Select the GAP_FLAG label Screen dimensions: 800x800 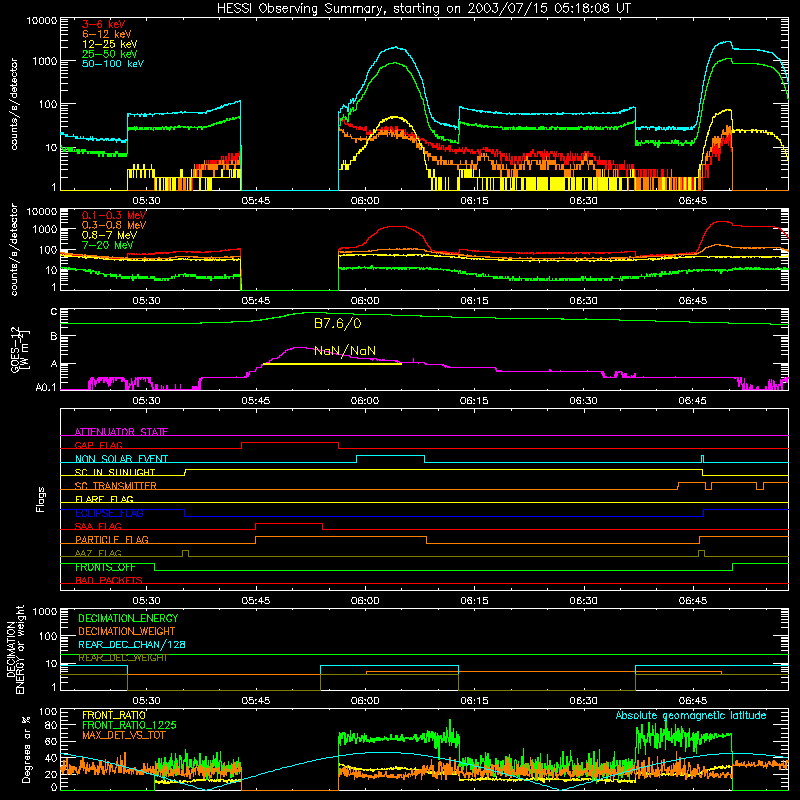point(98,445)
